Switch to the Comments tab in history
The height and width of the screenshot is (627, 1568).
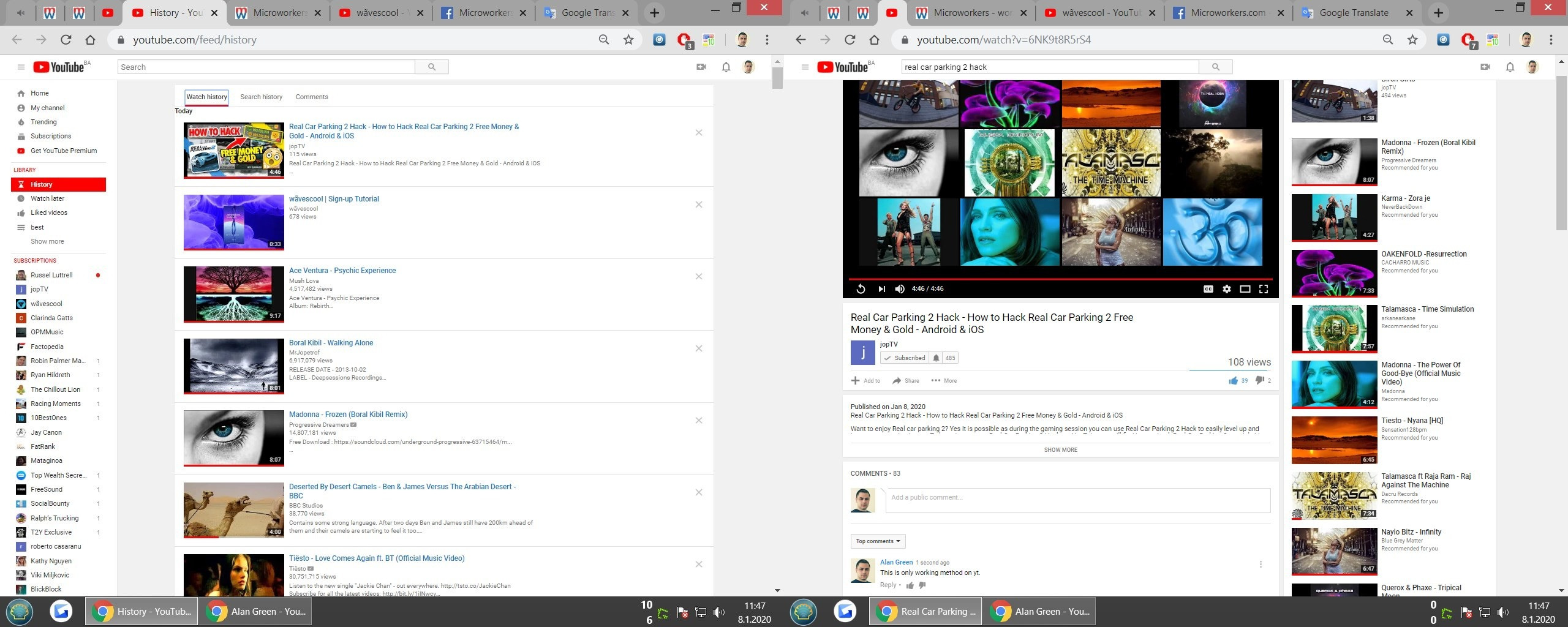click(x=312, y=97)
